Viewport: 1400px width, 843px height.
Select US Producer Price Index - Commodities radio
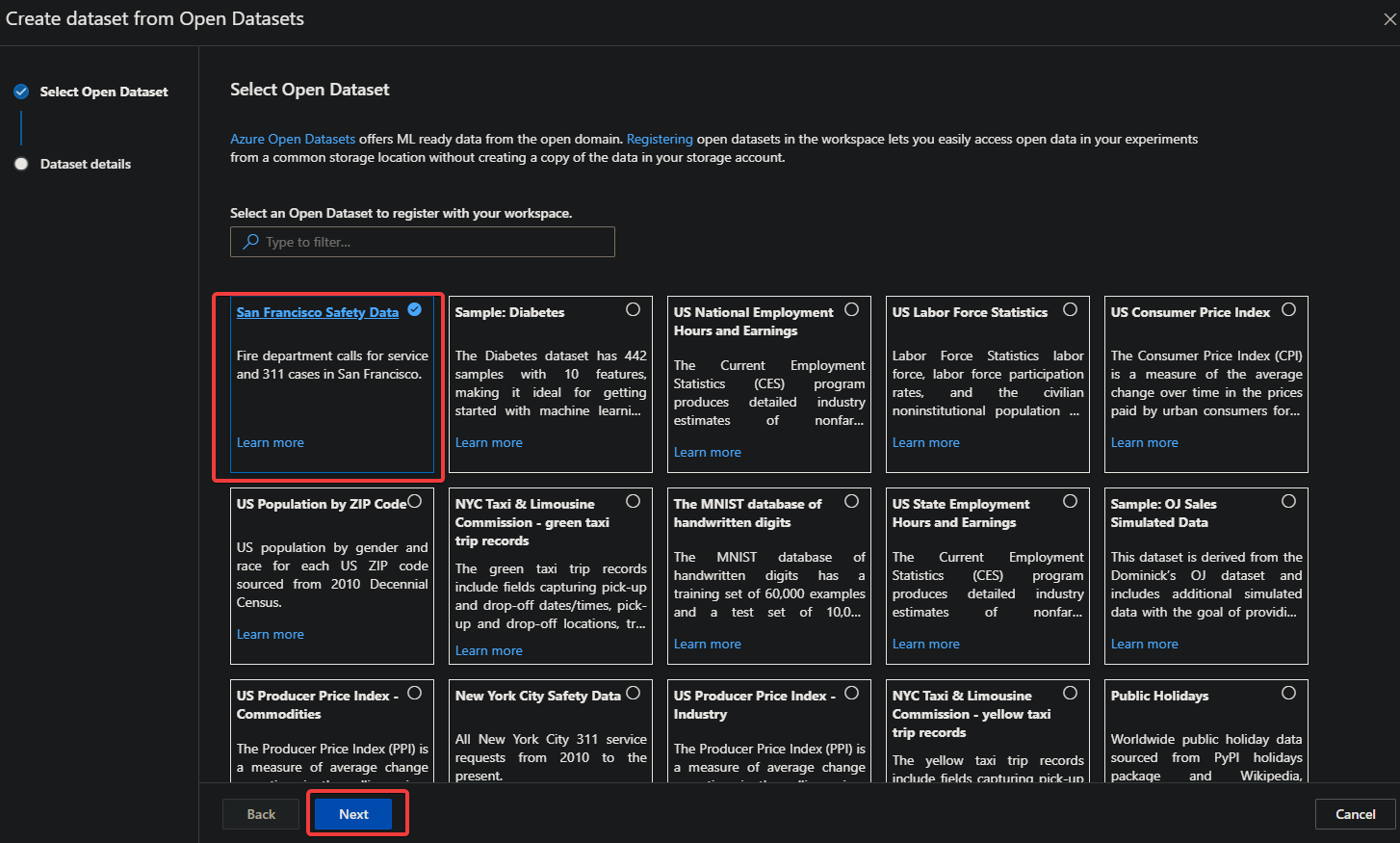[415, 693]
